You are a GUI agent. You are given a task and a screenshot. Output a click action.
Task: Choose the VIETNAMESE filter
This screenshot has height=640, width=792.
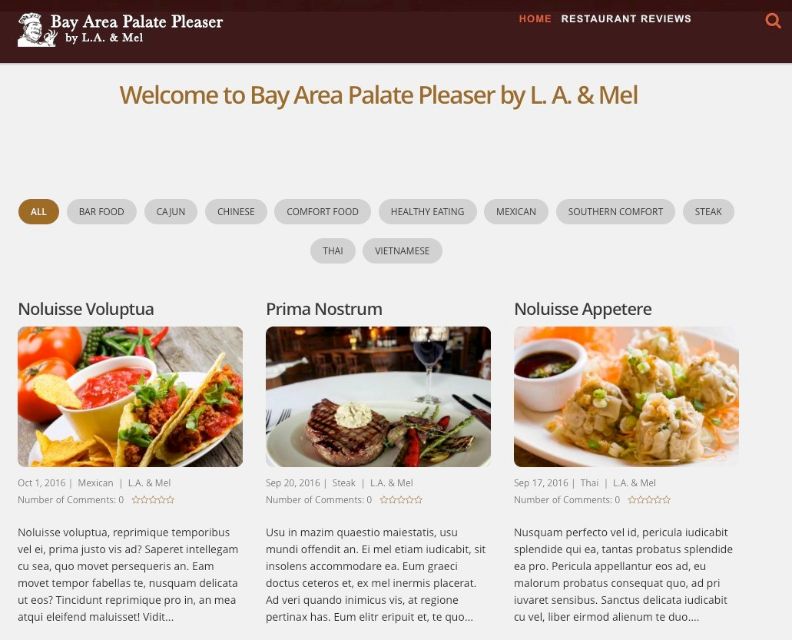coord(402,251)
